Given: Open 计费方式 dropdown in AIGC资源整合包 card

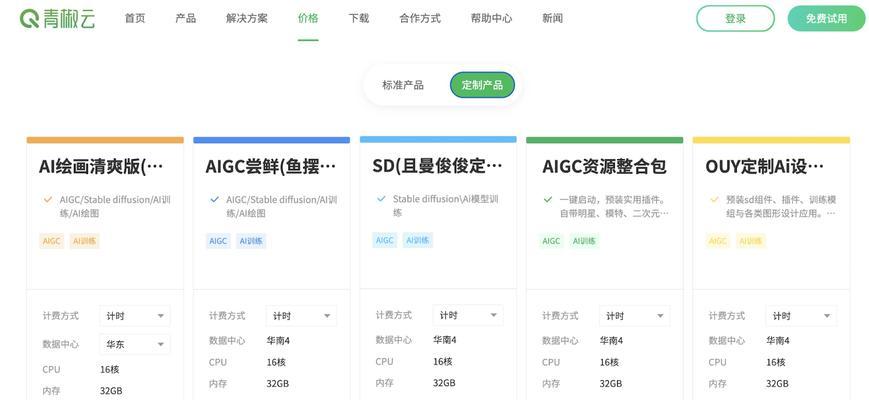Looking at the screenshot, I should (x=635, y=316).
